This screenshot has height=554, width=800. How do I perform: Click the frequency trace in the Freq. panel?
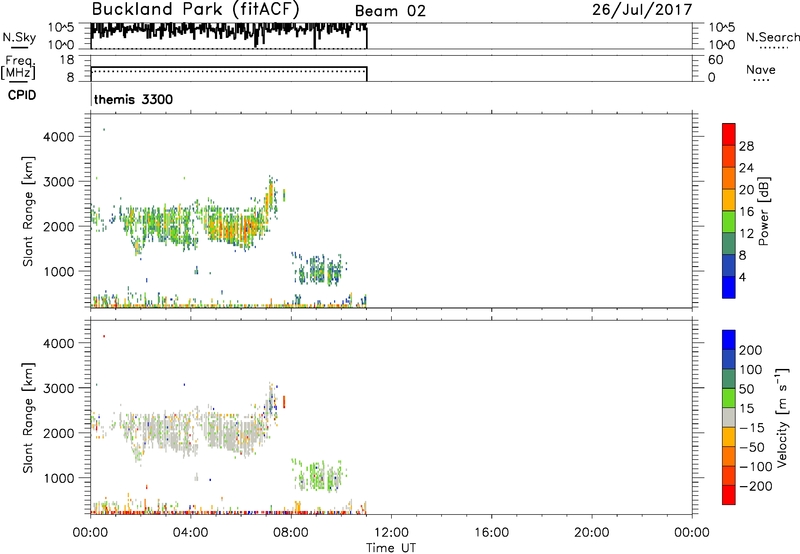pyautogui.click(x=229, y=73)
